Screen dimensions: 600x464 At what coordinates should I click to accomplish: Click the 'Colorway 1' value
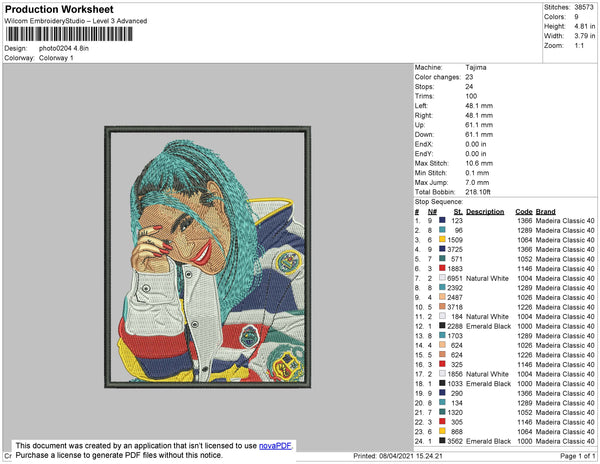56,58
